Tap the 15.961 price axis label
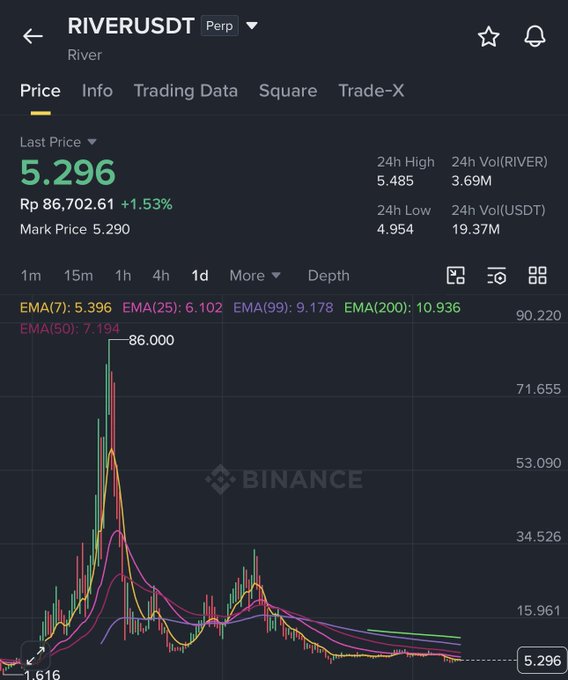The width and height of the screenshot is (568, 680). [538, 611]
